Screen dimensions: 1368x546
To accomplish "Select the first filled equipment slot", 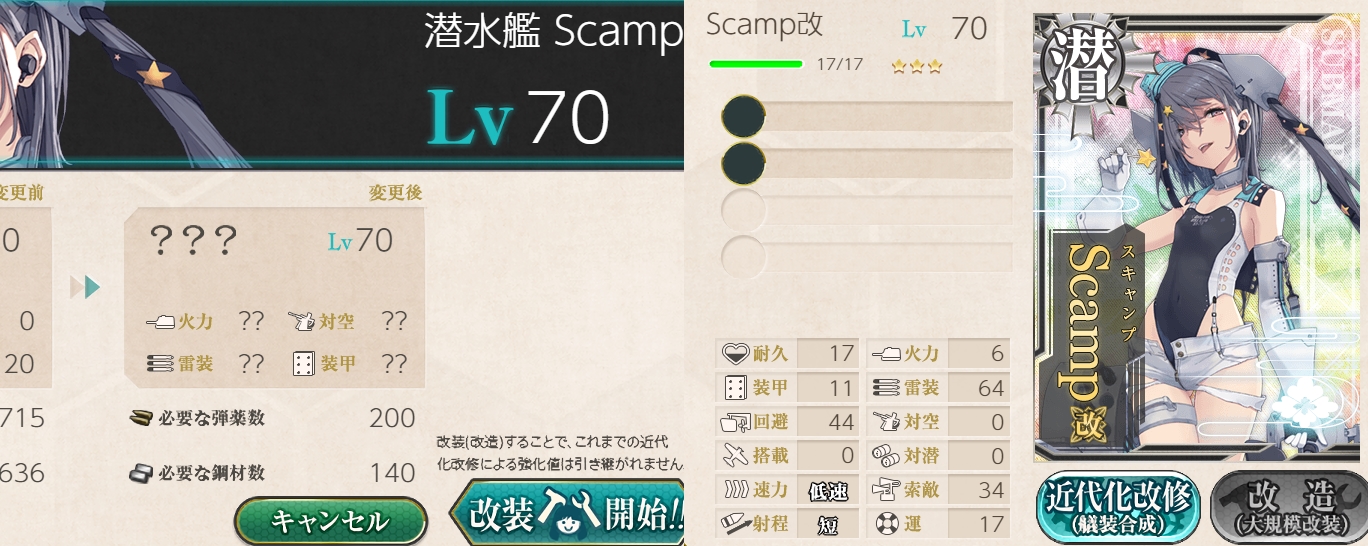I will pyautogui.click(x=866, y=116).
